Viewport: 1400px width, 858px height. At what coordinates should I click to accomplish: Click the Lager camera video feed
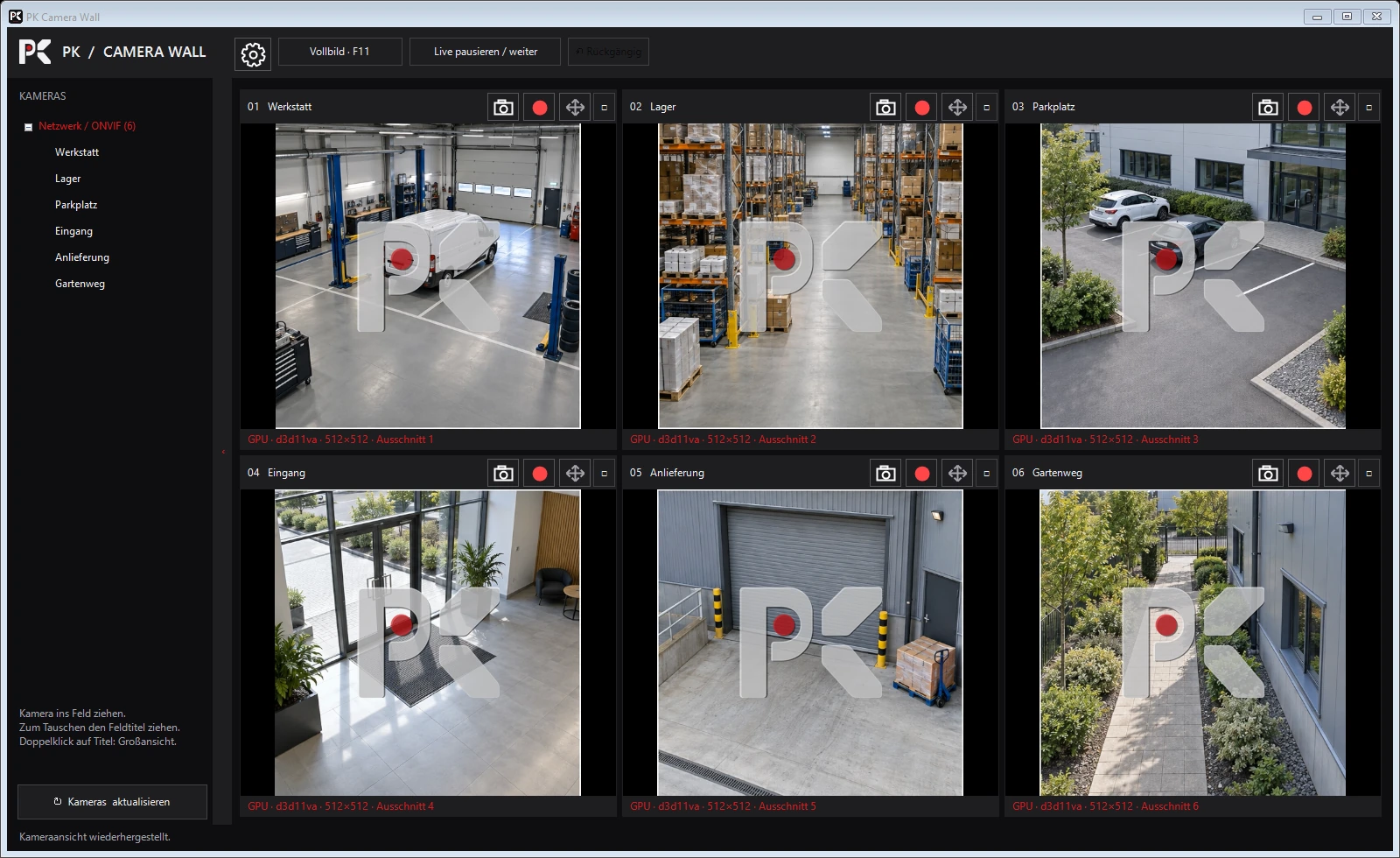810,276
